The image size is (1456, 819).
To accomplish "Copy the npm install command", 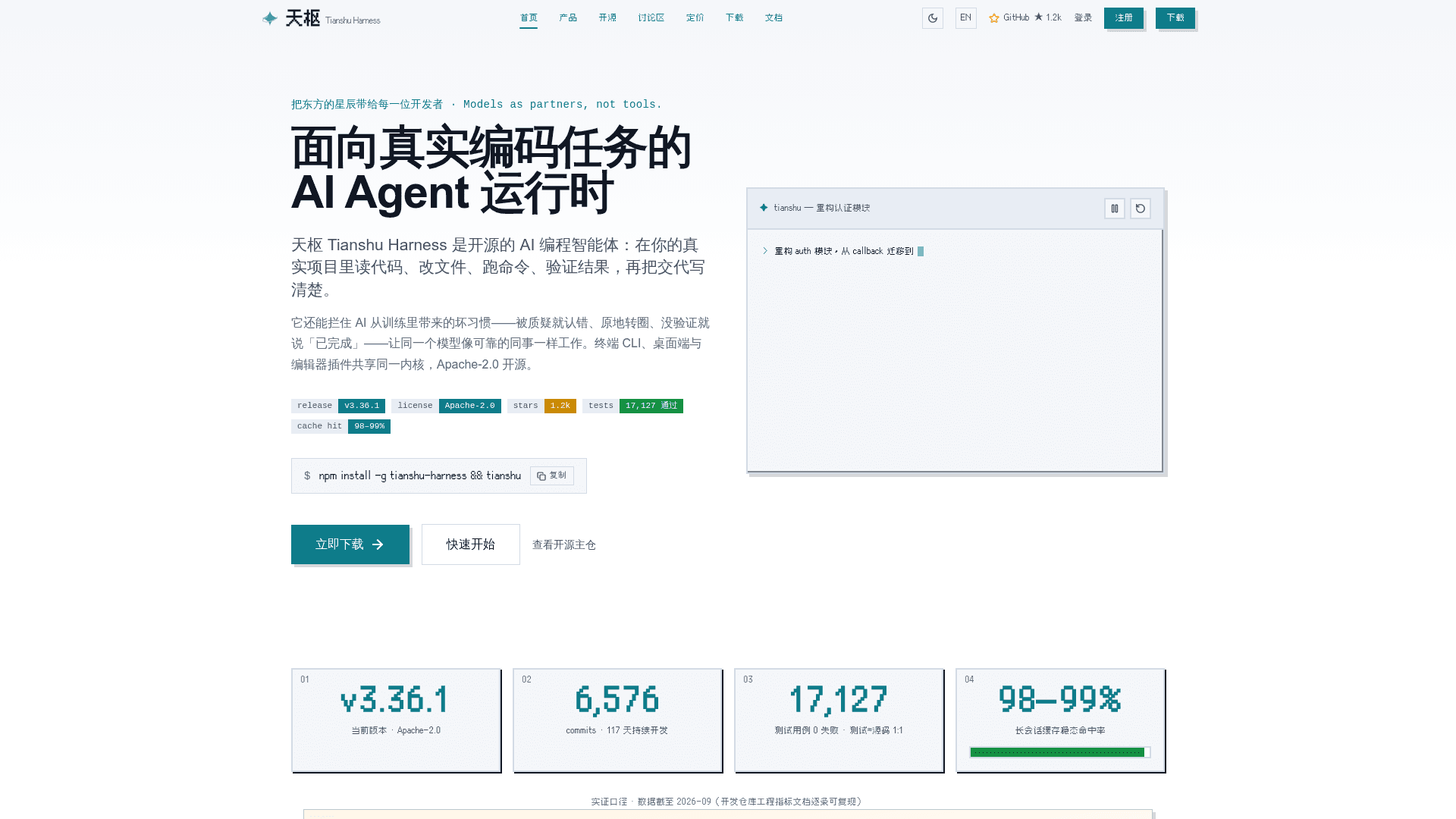I will coord(552,475).
